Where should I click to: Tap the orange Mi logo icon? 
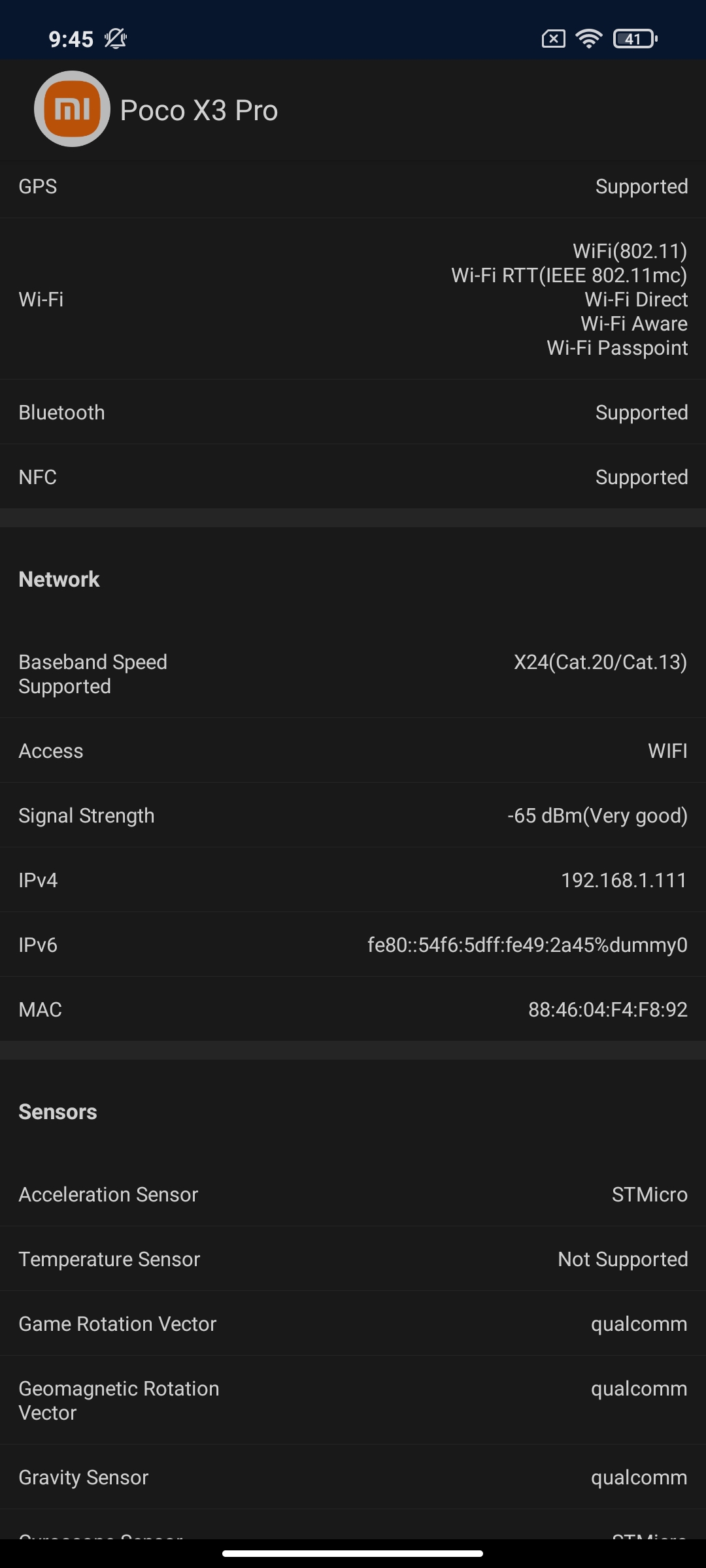[x=72, y=109]
